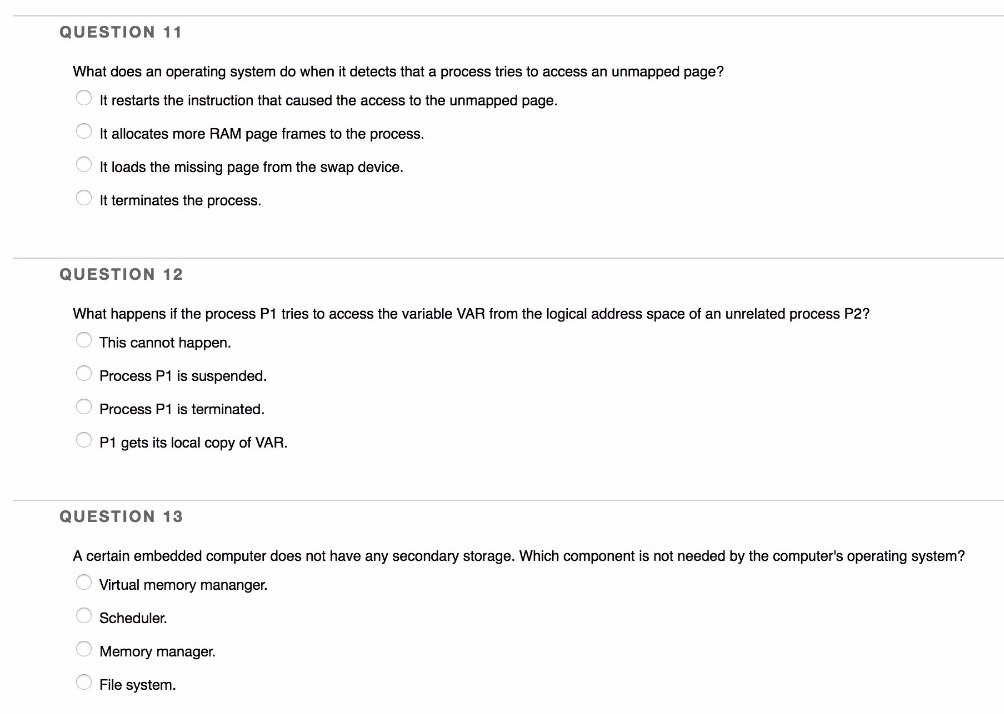Select "It loads the missing page from swap"
1004x714 pixels.
click(x=84, y=163)
